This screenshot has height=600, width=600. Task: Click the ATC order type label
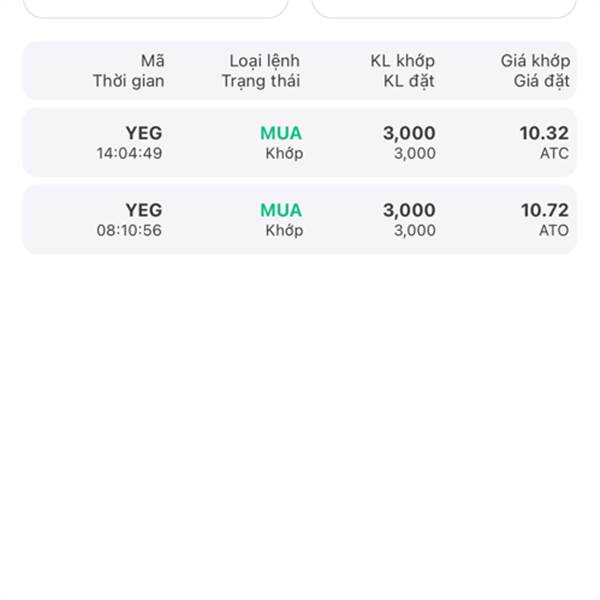point(554,153)
